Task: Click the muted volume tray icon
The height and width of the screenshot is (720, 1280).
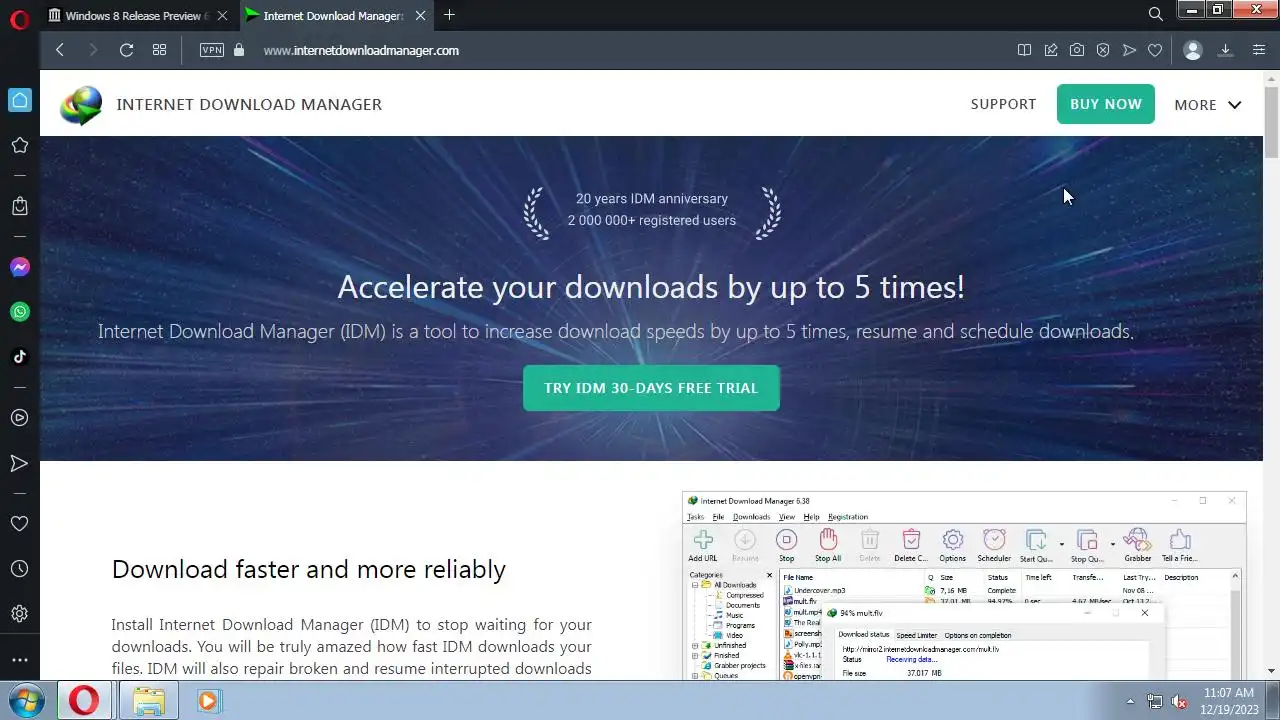Action: [x=1179, y=701]
